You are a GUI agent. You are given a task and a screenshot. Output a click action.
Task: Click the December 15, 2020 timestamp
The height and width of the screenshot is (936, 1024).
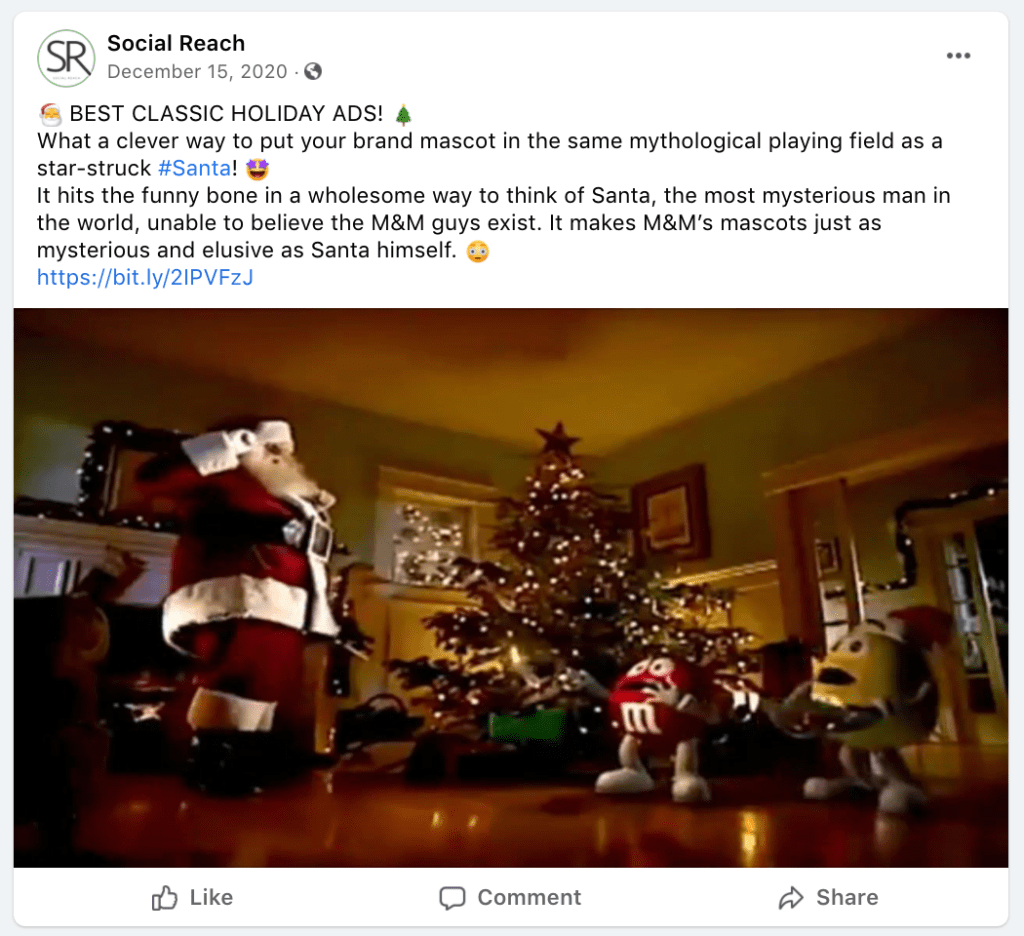(197, 71)
